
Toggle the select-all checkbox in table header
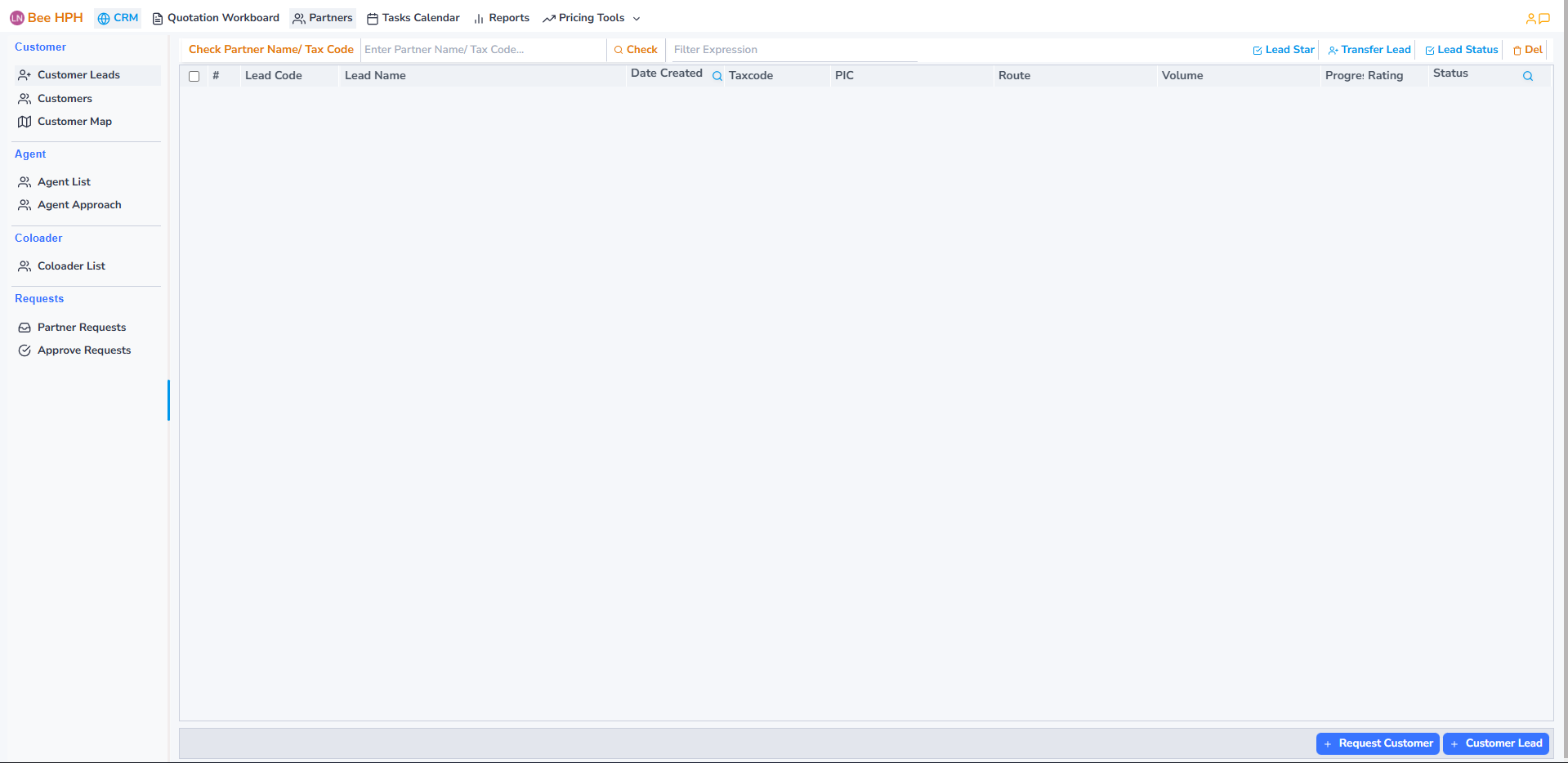pyautogui.click(x=194, y=76)
